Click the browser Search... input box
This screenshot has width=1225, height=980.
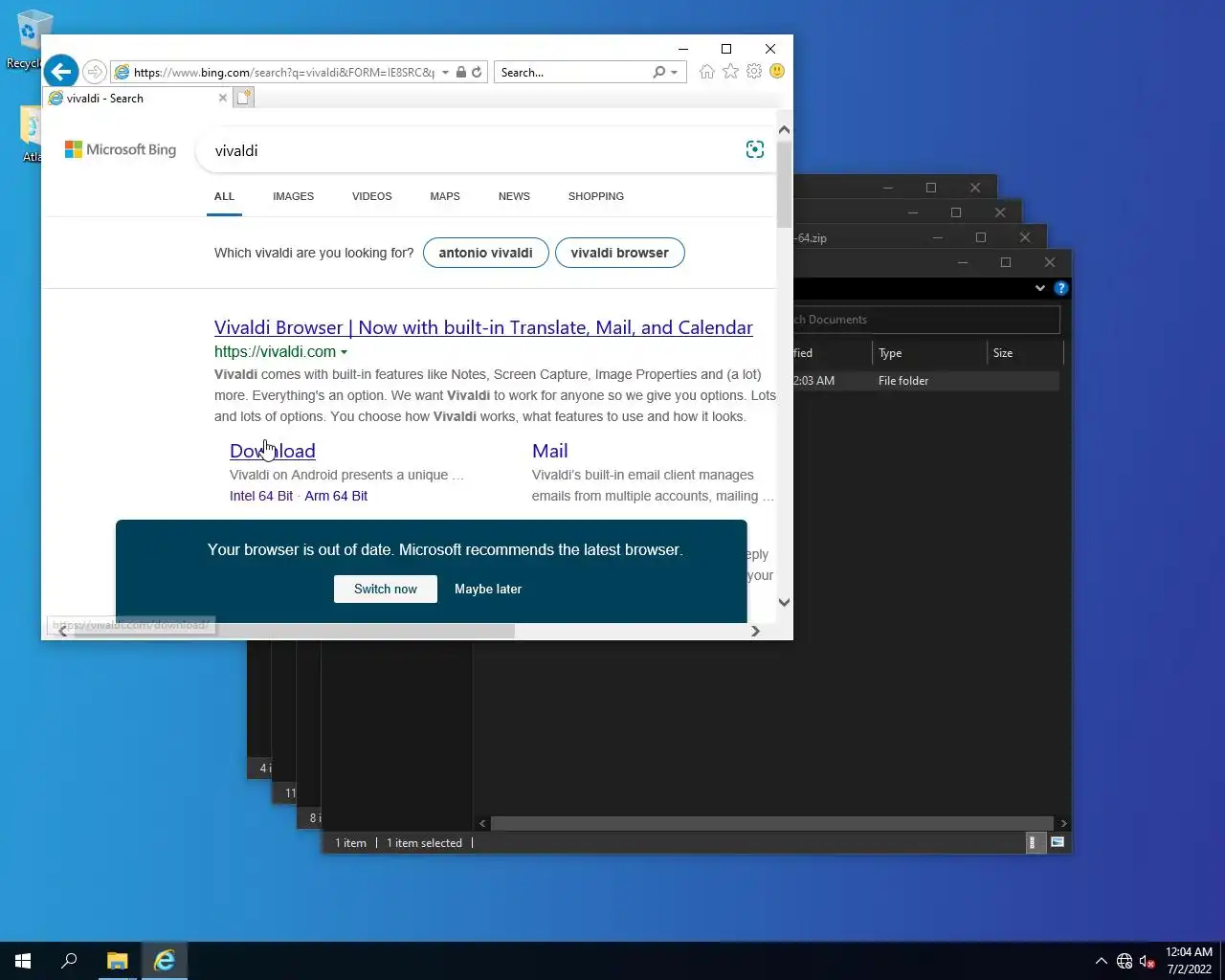click(572, 72)
